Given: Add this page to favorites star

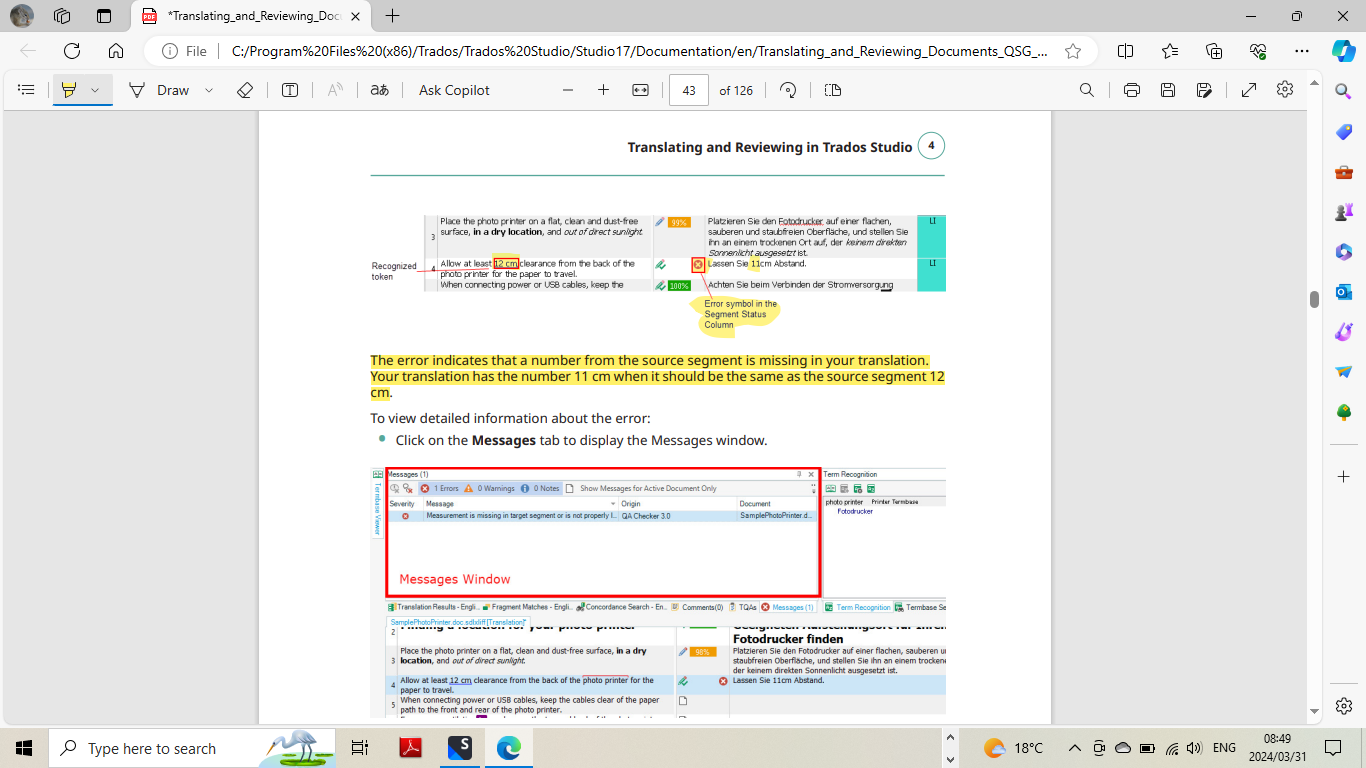Looking at the screenshot, I should coord(1073,51).
